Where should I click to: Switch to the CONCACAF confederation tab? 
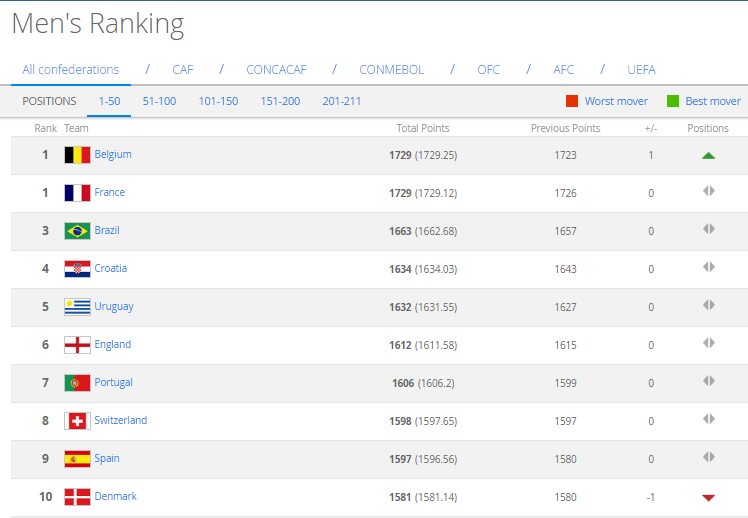click(x=276, y=70)
